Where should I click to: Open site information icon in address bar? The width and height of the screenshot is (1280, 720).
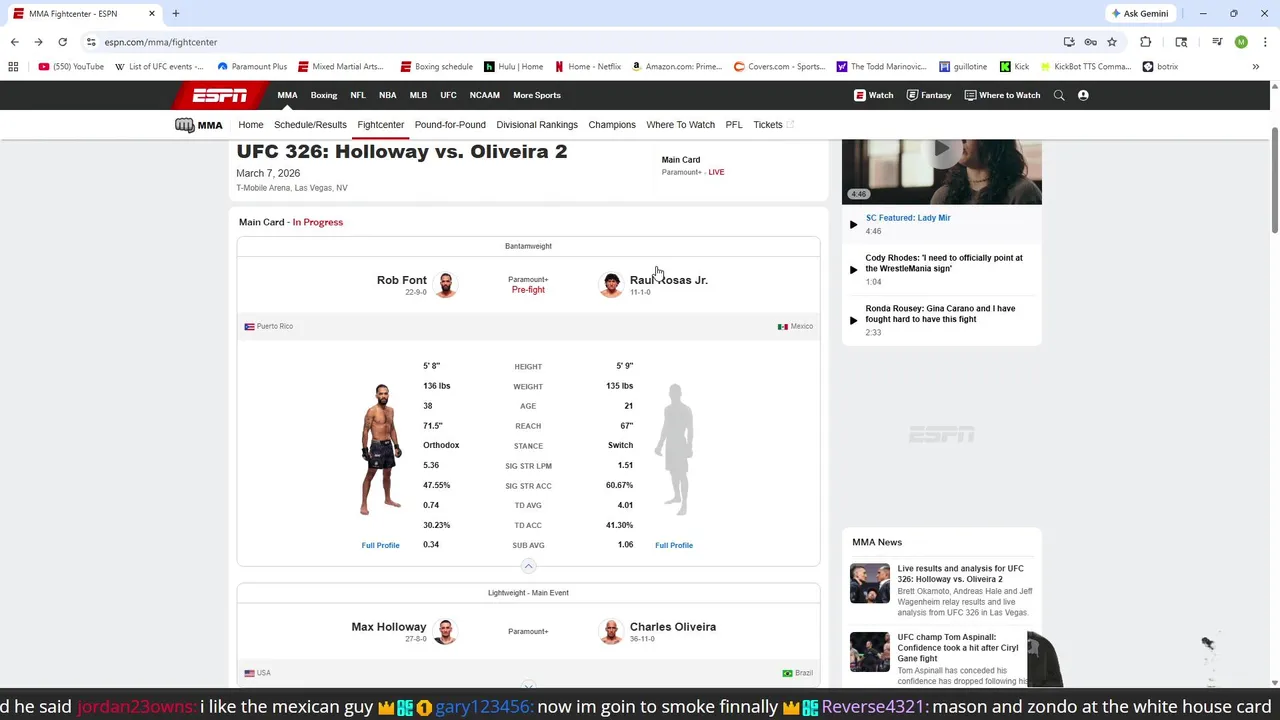point(90,42)
